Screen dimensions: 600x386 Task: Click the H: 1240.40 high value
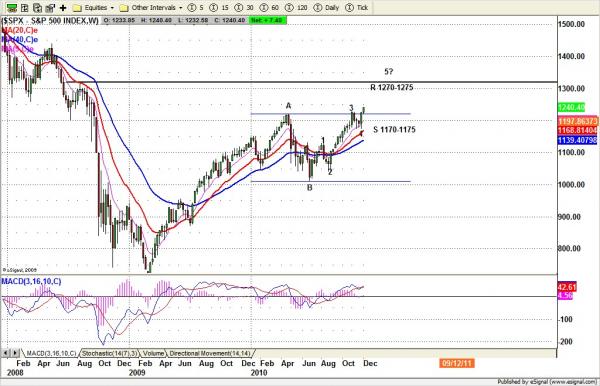pyautogui.click(x=156, y=20)
